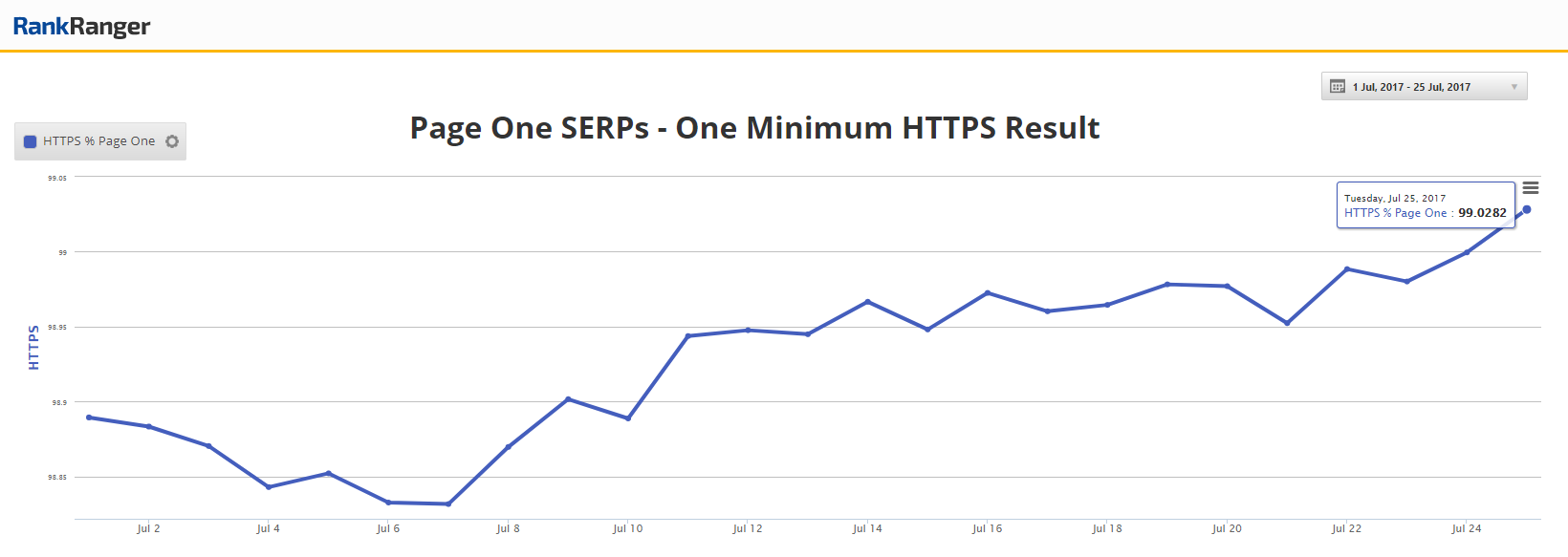This screenshot has height=557, width=1568.
Task: Toggle the HTTPS % Page One series legend
Action: coord(98,141)
